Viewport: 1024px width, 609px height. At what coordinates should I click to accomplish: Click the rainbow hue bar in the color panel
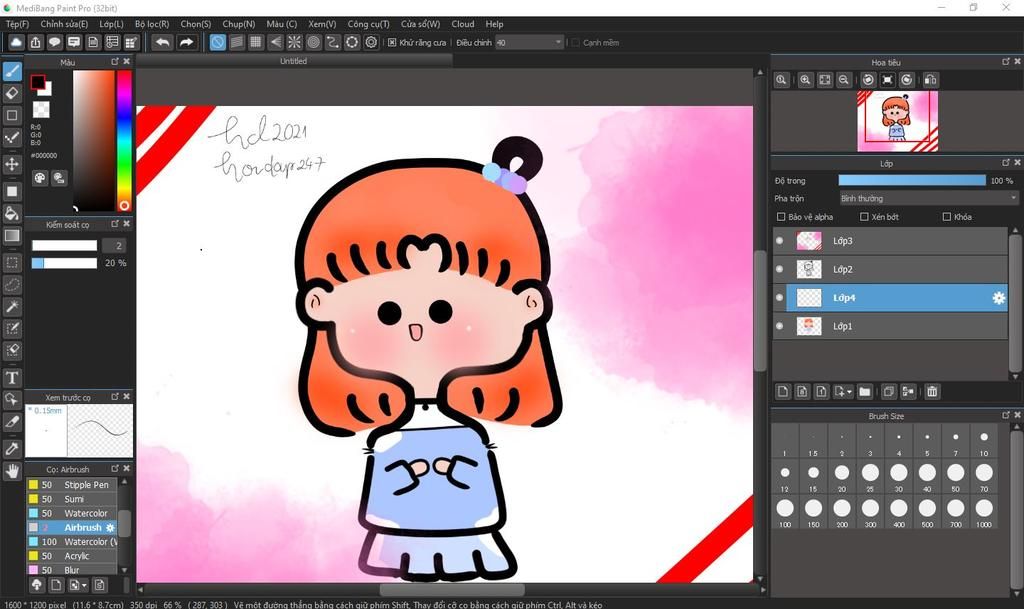coord(124,140)
